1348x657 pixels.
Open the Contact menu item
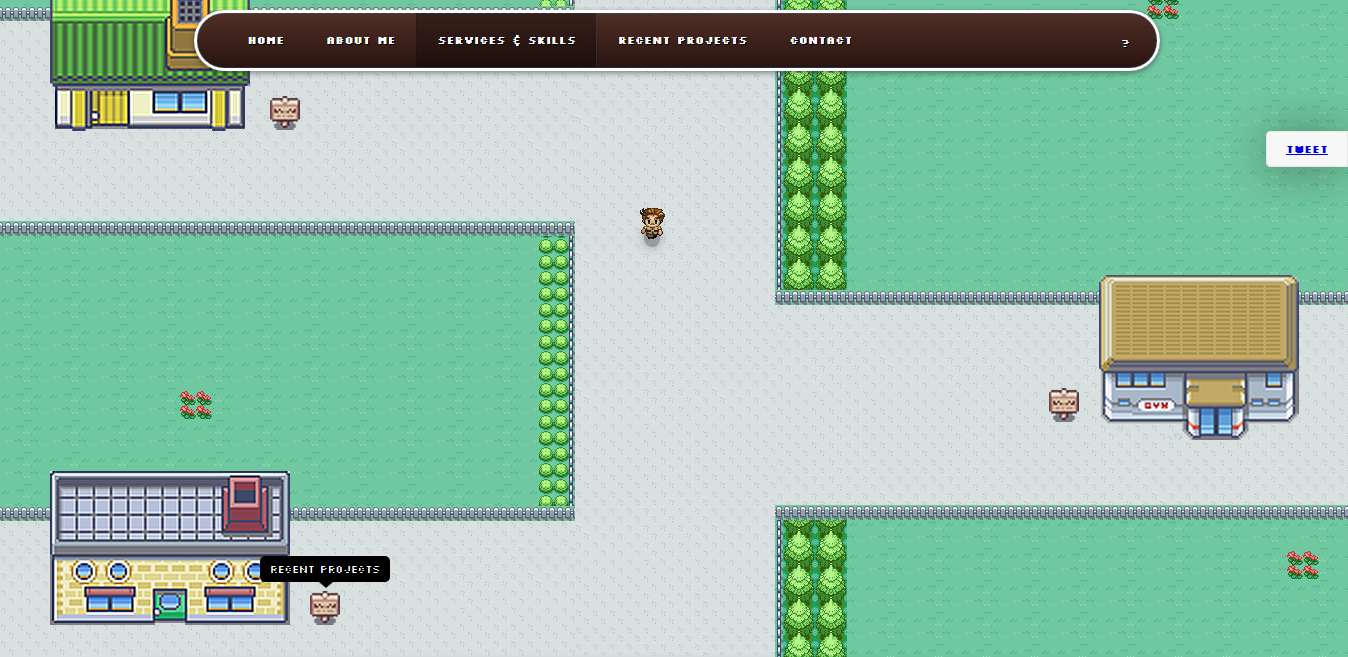coord(821,41)
